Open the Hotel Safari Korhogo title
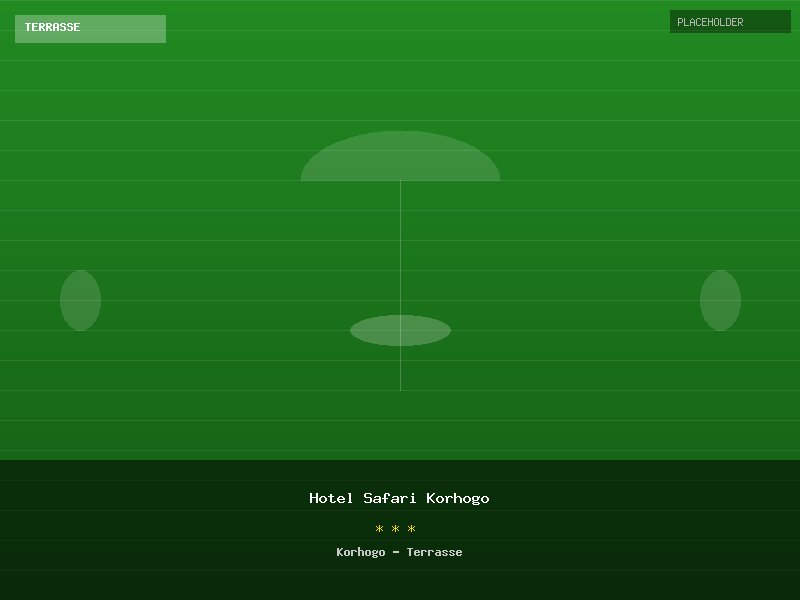800x600 pixels. [x=399, y=498]
